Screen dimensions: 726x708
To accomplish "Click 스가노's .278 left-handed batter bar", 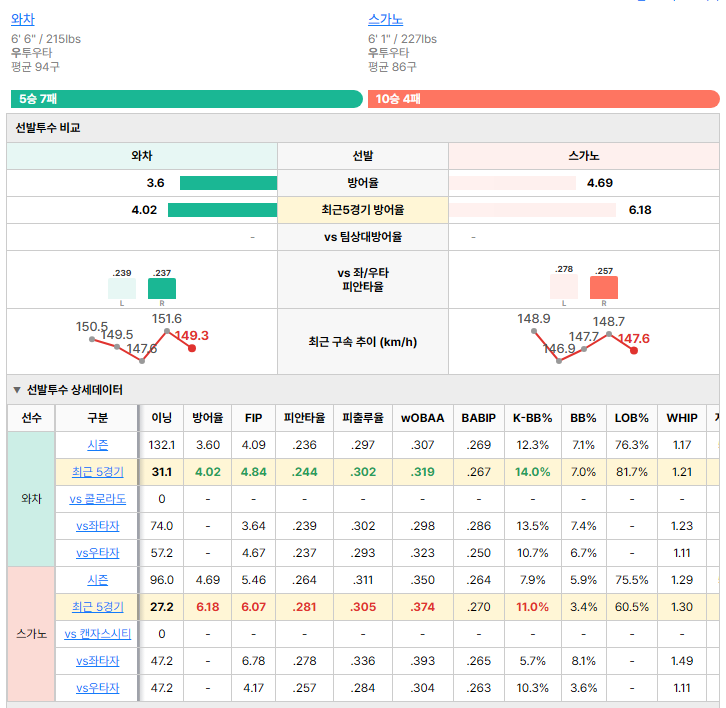I will click(x=564, y=287).
